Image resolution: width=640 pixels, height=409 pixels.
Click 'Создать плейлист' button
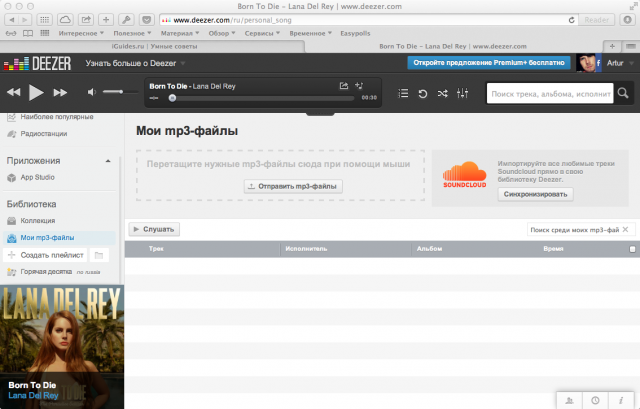[x=45, y=255]
